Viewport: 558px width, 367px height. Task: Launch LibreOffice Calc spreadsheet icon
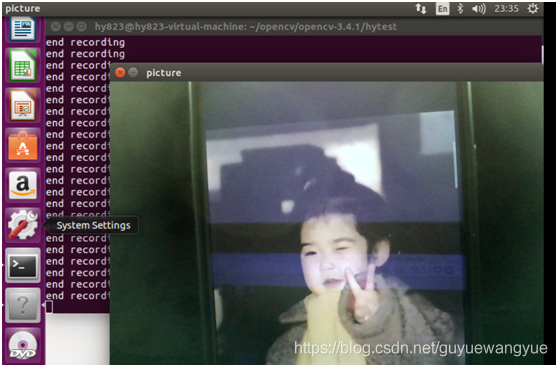point(23,65)
